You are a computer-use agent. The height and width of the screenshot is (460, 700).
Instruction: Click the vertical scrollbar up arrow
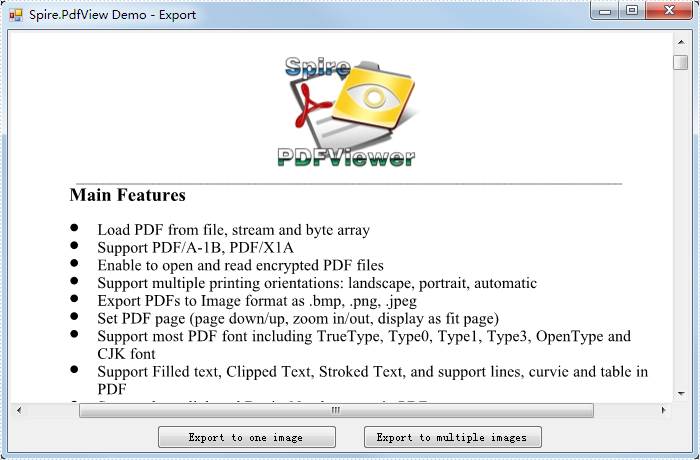pos(681,42)
